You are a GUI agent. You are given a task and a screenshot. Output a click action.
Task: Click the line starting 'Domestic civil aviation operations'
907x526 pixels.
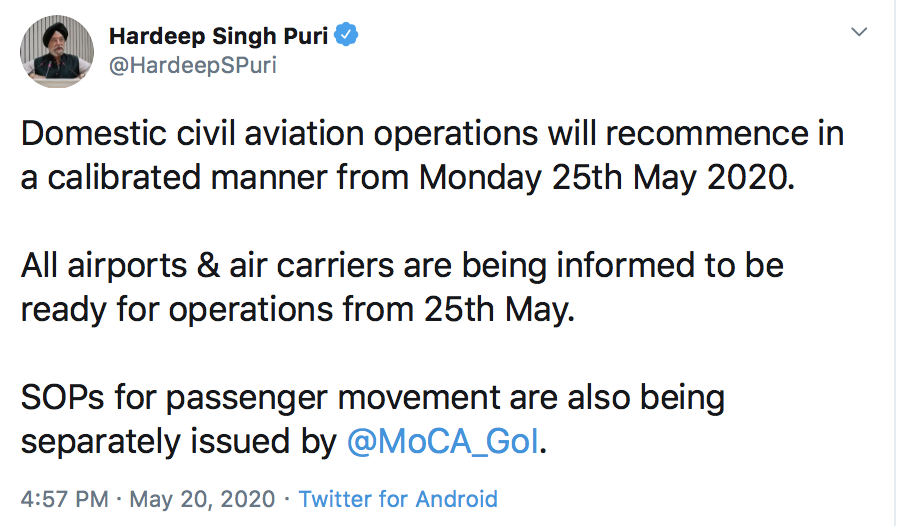click(432, 133)
